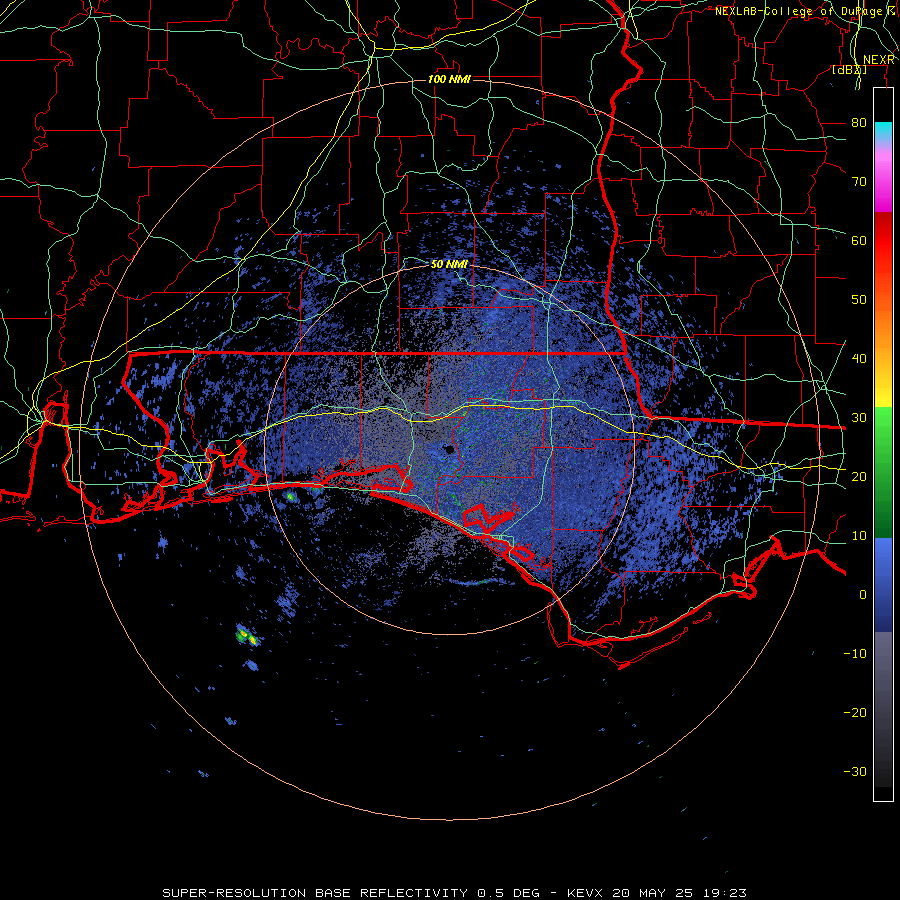Click the NEXLAB-College of DuPage credit text
The height and width of the screenshot is (900, 900).
click(804, 11)
